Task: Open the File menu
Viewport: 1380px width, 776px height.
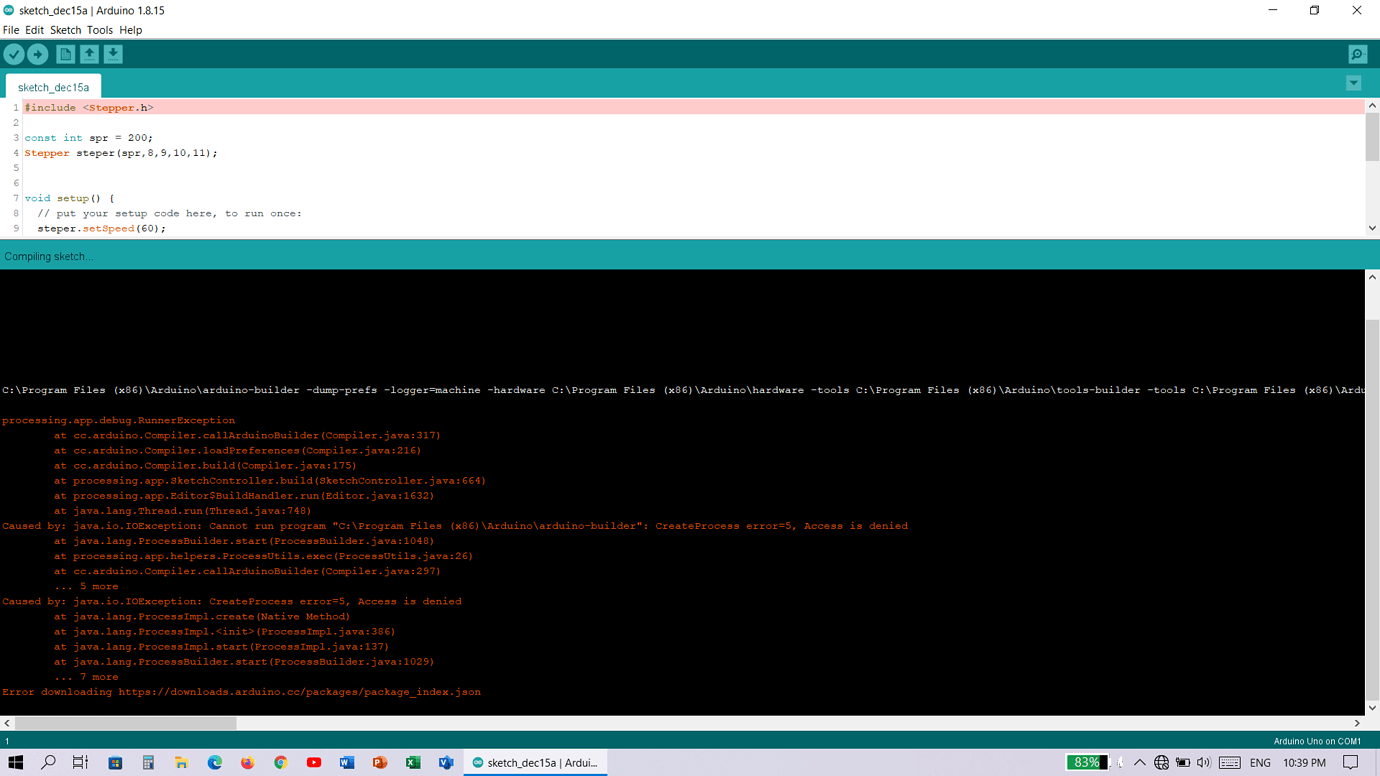Action: click(x=10, y=30)
